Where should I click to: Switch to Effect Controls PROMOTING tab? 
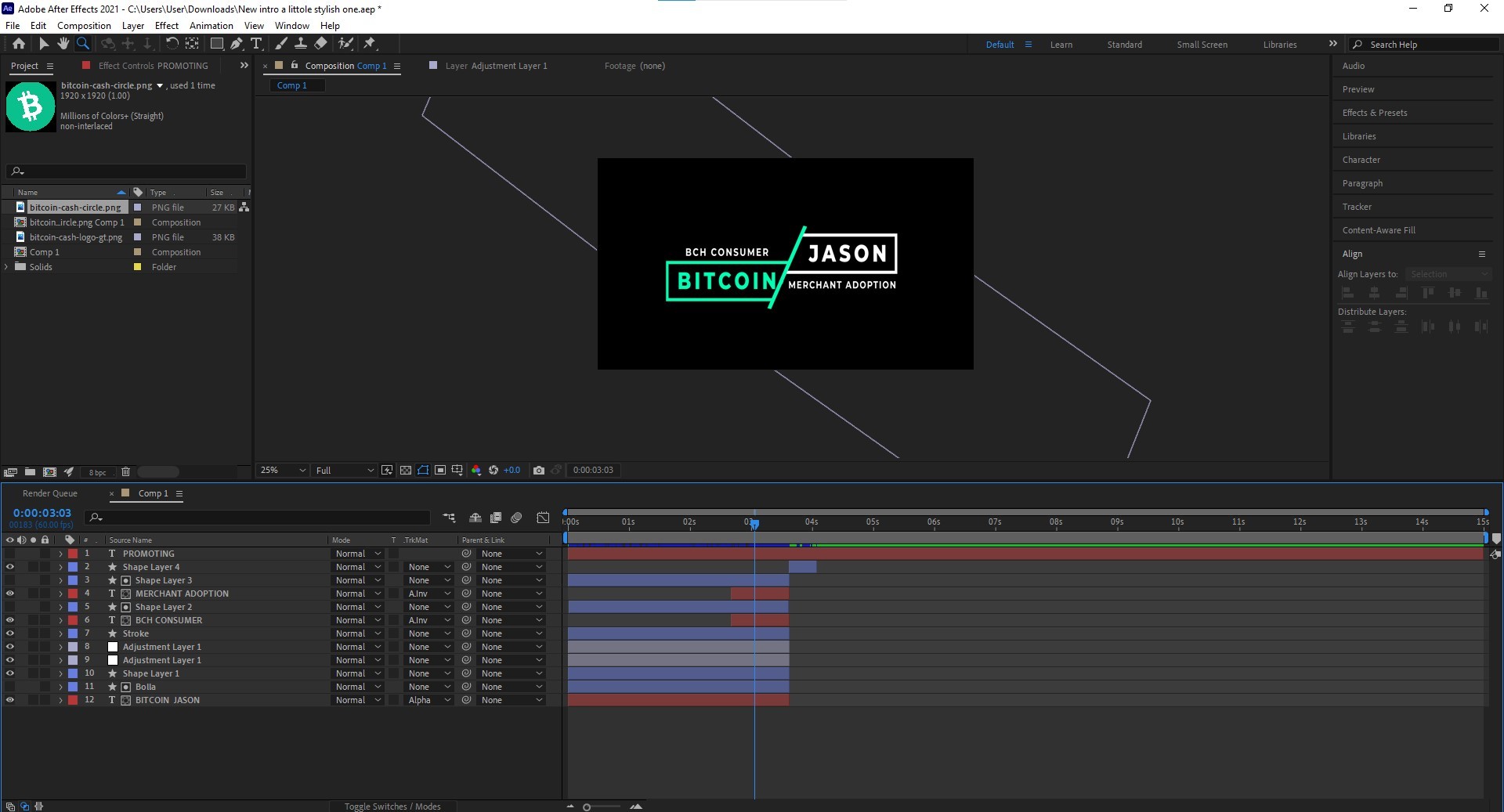point(154,66)
